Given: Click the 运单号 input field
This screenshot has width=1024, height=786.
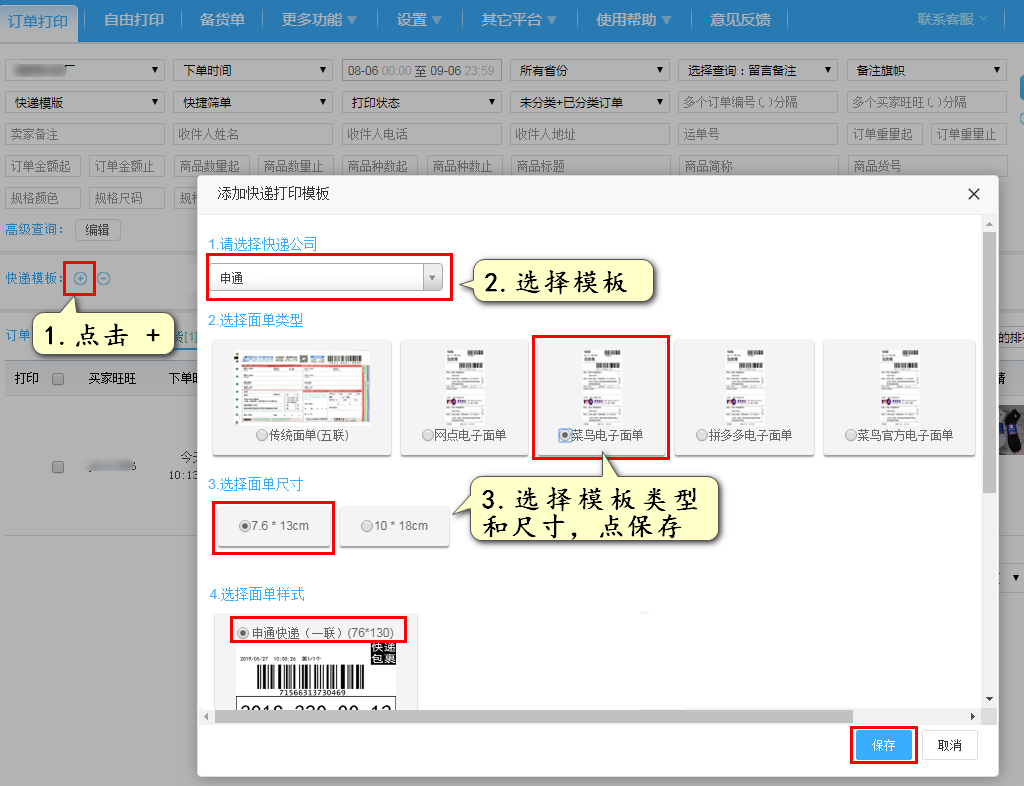Looking at the screenshot, I should tap(758, 134).
